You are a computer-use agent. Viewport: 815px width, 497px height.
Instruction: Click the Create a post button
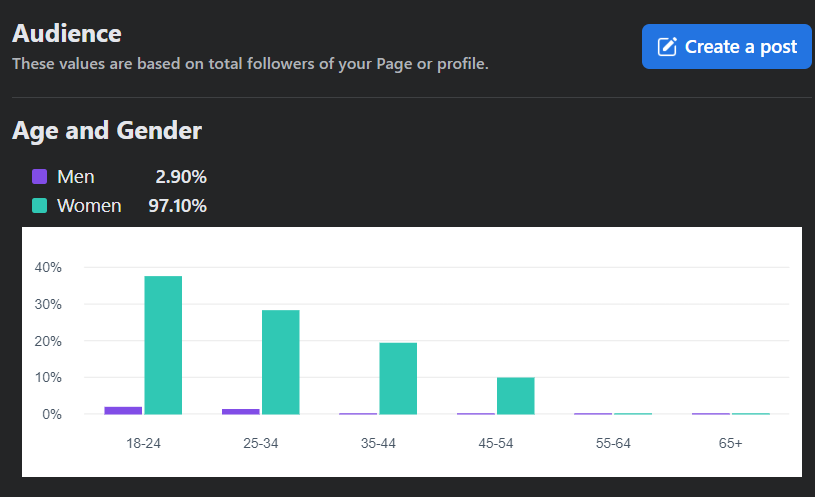pyautogui.click(x=726, y=46)
